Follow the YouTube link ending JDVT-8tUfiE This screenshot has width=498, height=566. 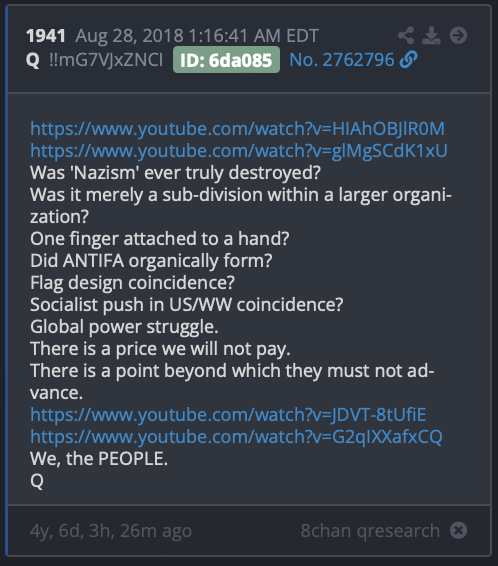tap(228, 415)
